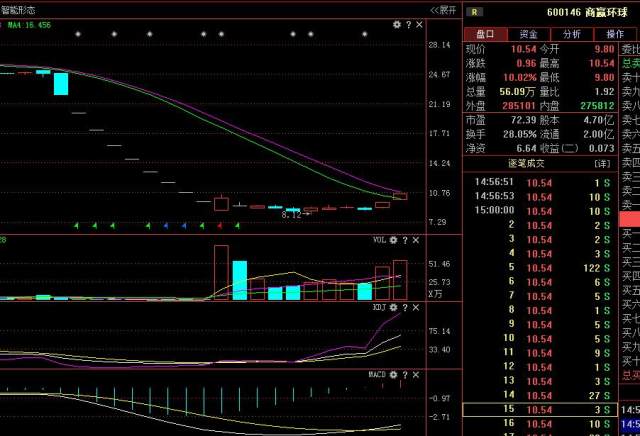Click 今开 value 9.80

point(604,49)
